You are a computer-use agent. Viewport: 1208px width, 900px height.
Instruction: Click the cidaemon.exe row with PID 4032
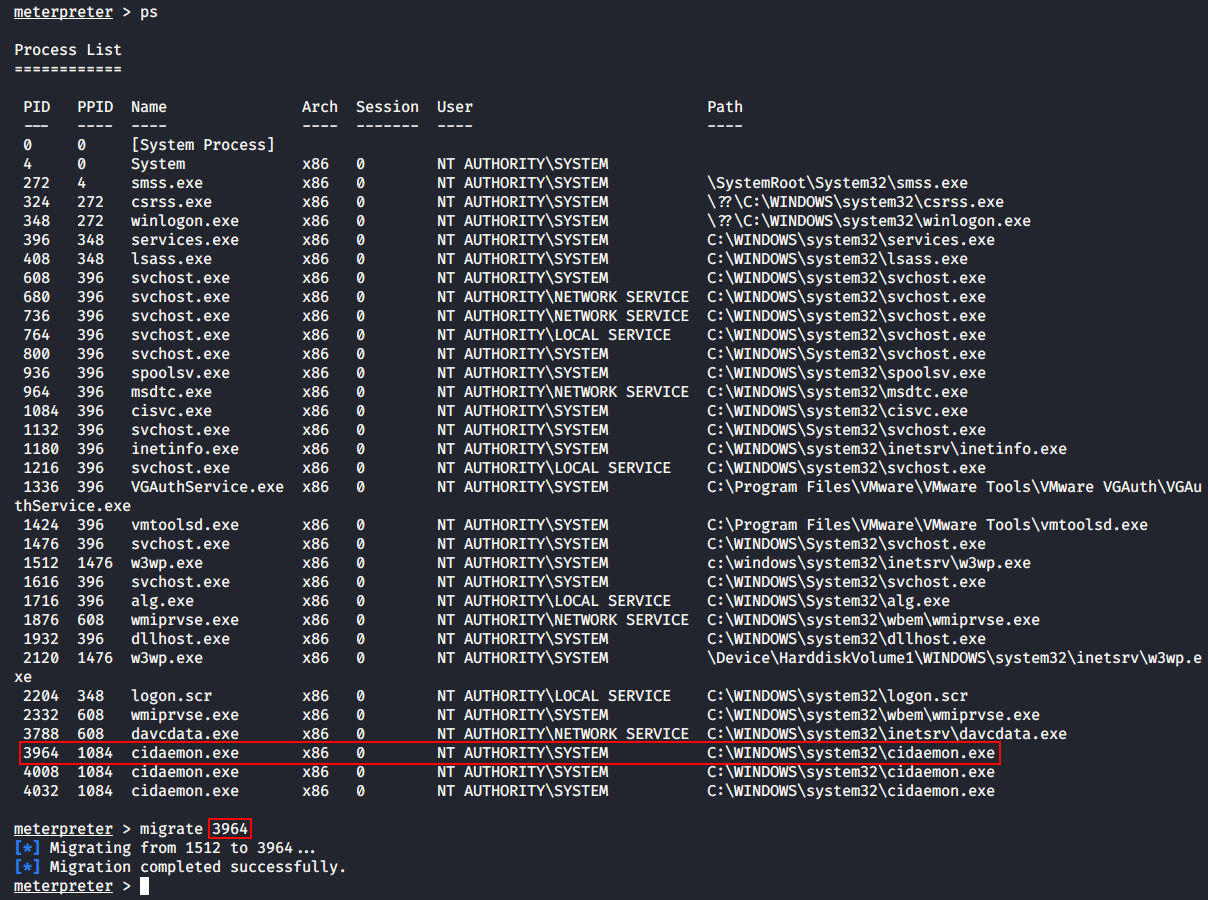click(185, 791)
